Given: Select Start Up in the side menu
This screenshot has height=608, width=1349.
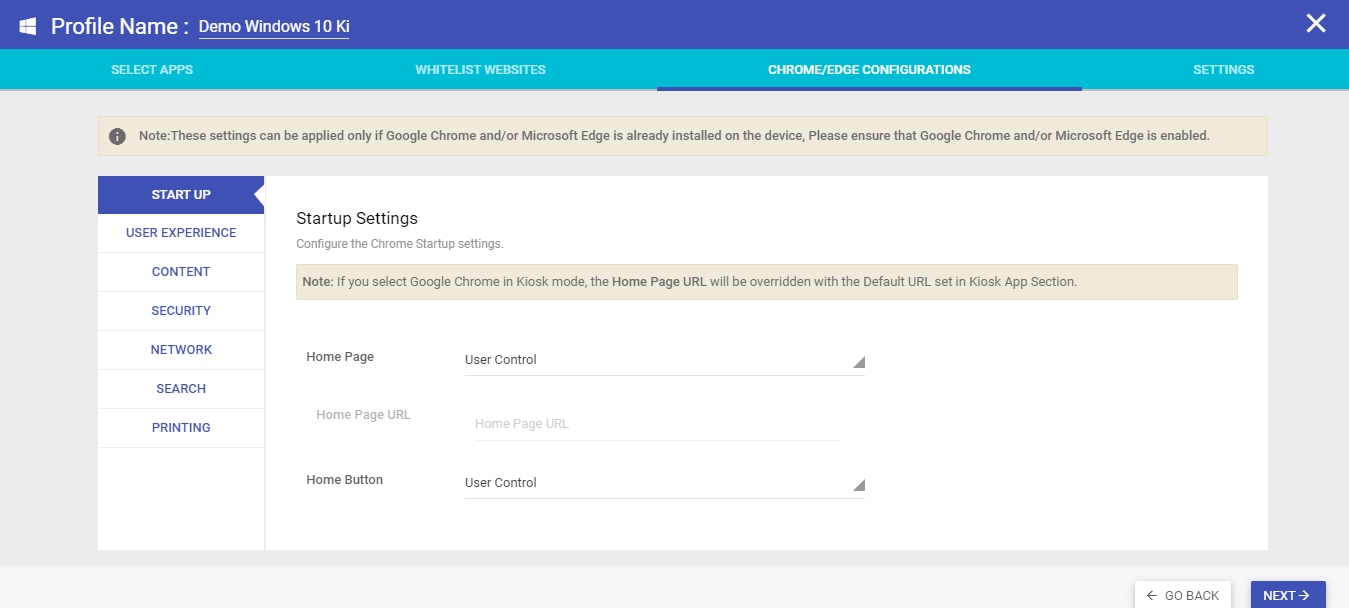Looking at the screenshot, I should (x=181, y=195).
